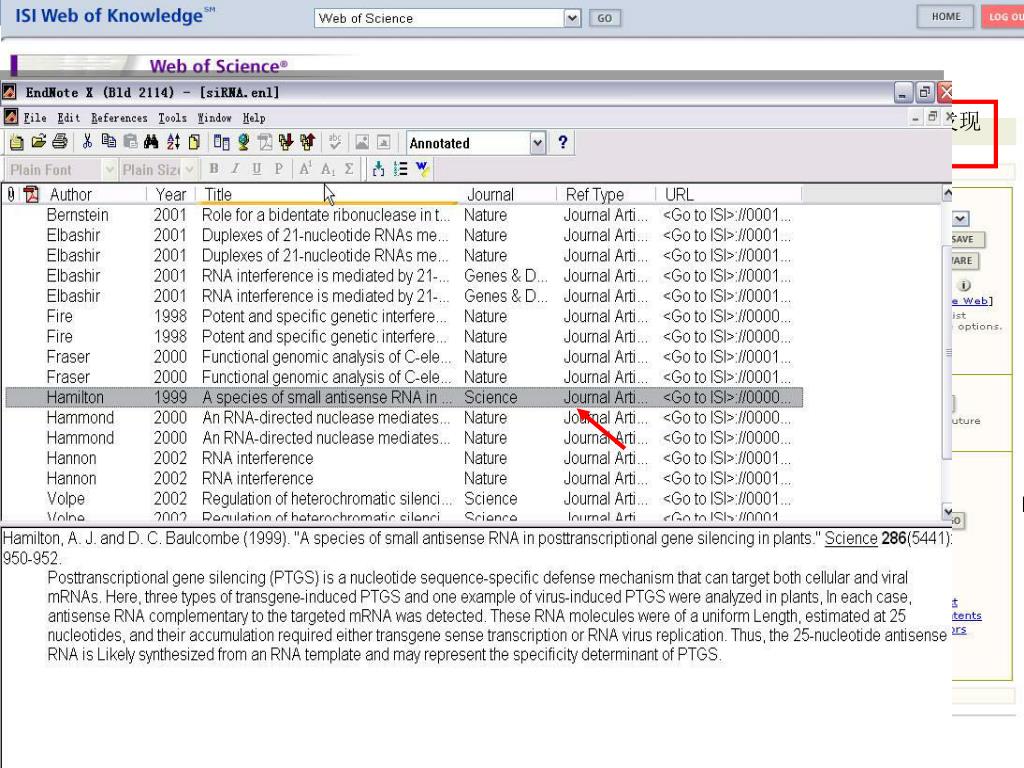Toggle Subscript formatting
The width and height of the screenshot is (1024, 768).
point(327,169)
